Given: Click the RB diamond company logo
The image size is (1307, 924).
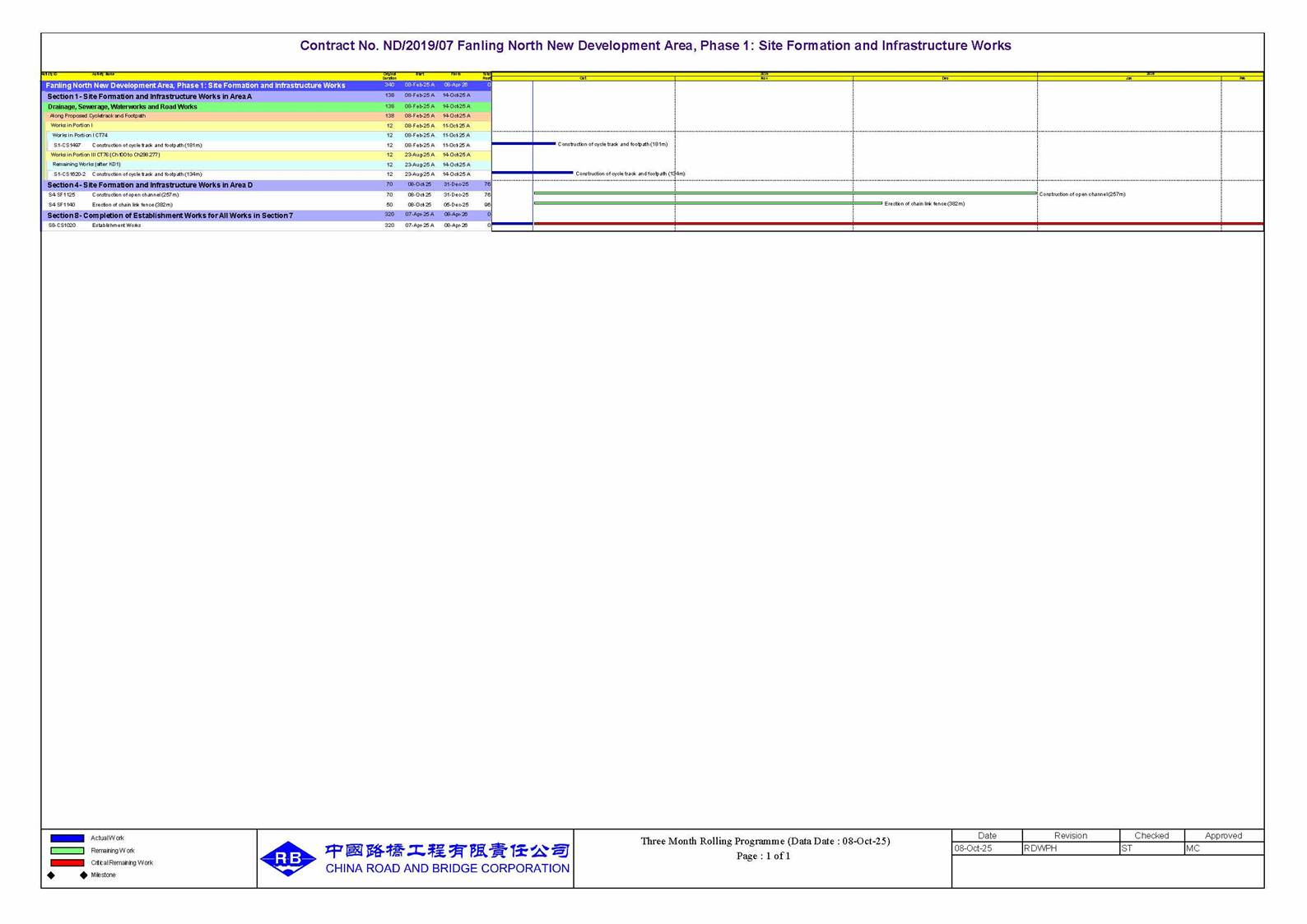Looking at the screenshot, I should pos(288,858).
